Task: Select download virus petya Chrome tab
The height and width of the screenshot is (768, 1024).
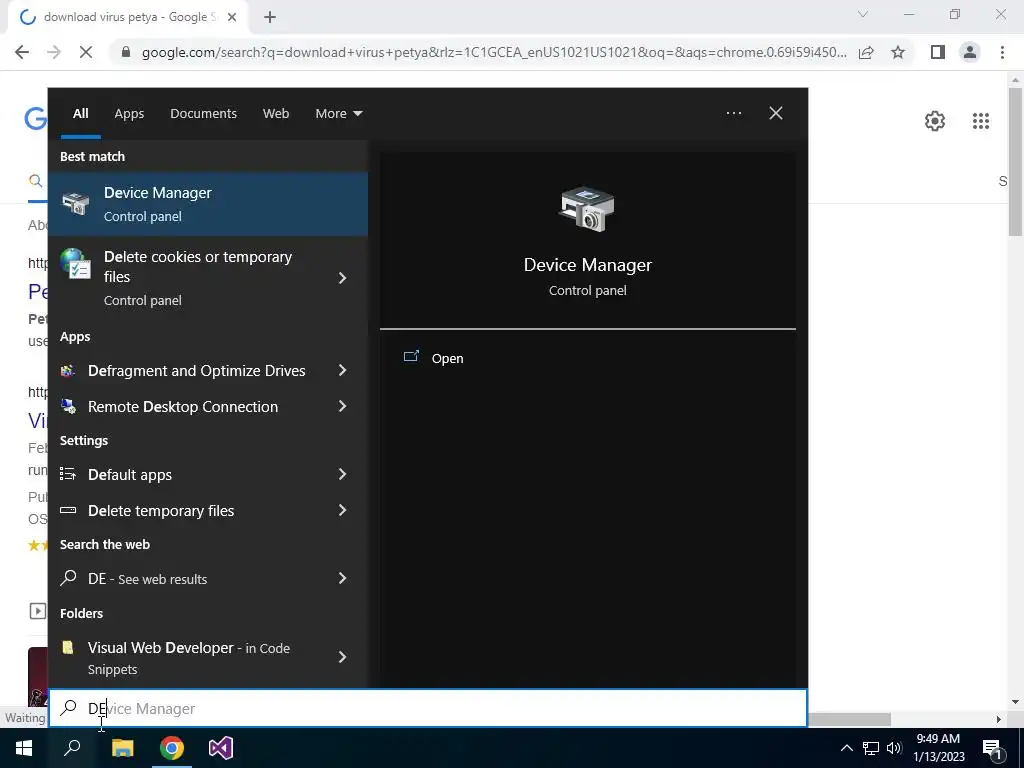Action: tap(127, 18)
